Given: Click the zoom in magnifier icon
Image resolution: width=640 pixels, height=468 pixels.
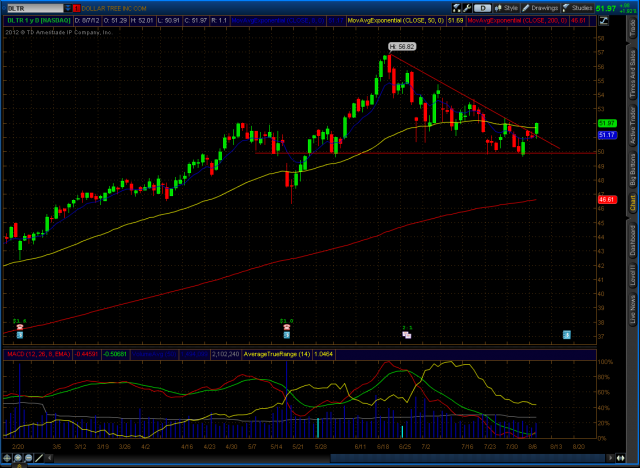Looking at the screenshot, I should click(x=18, y=458).
